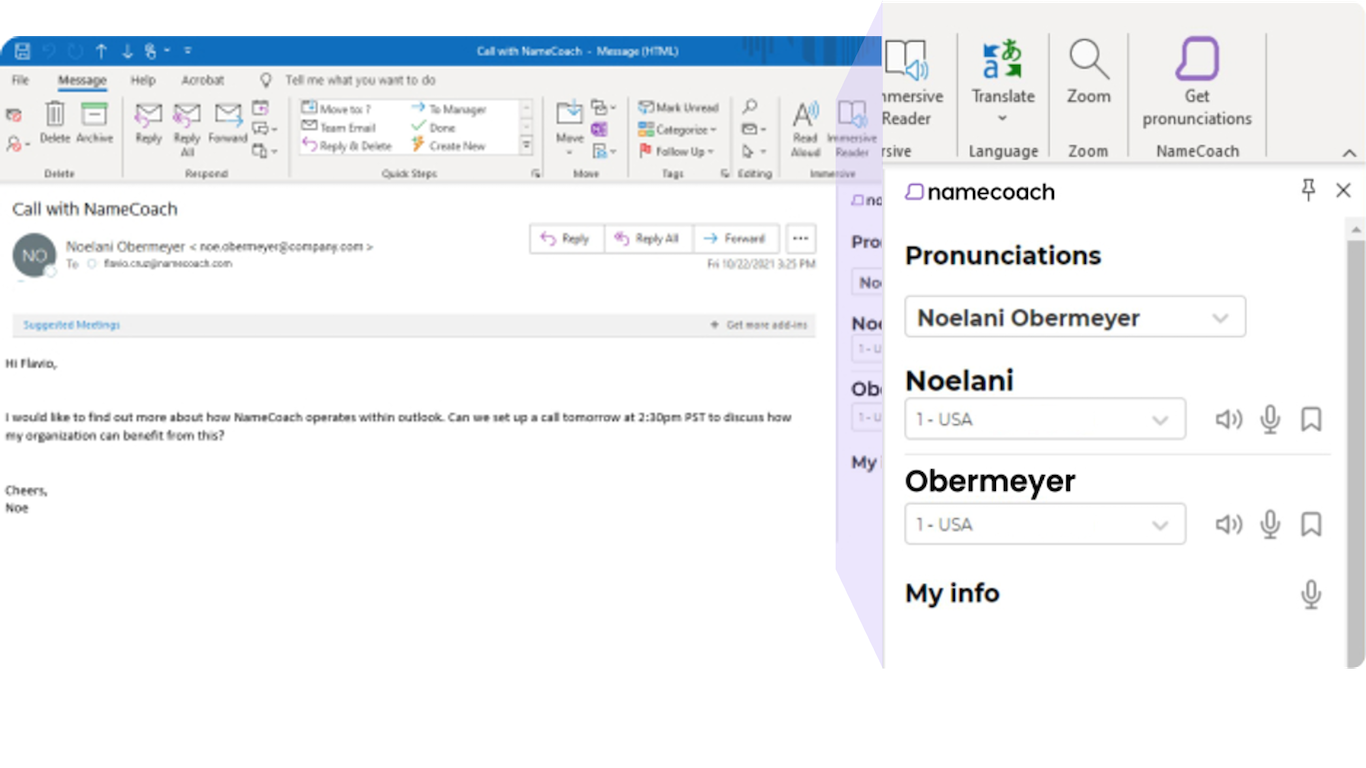1366x768 pixels.
Task: Click the Ignore conversation icon
Action: (x=13, y=115)
